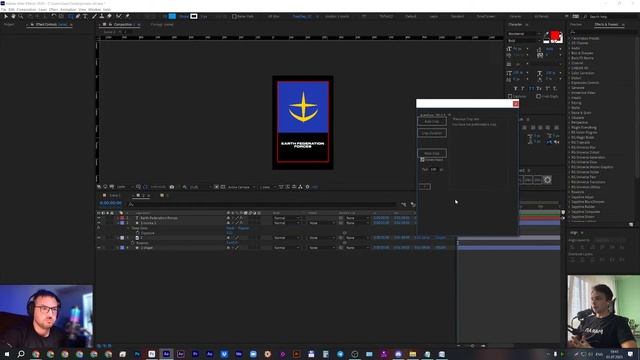The height and width of the screenshot is (360, 640).
Task: Open Photoshop icon in taskbar
Action: coord(137,354)
